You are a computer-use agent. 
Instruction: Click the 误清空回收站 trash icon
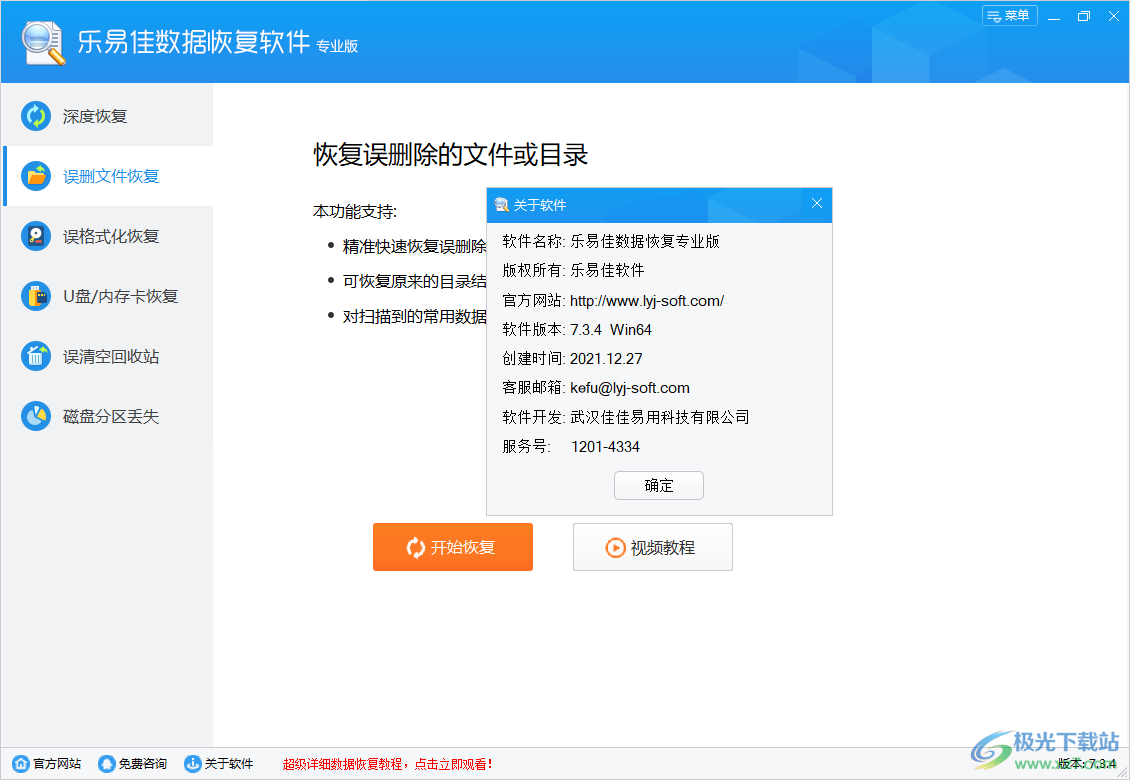[36, 356]
